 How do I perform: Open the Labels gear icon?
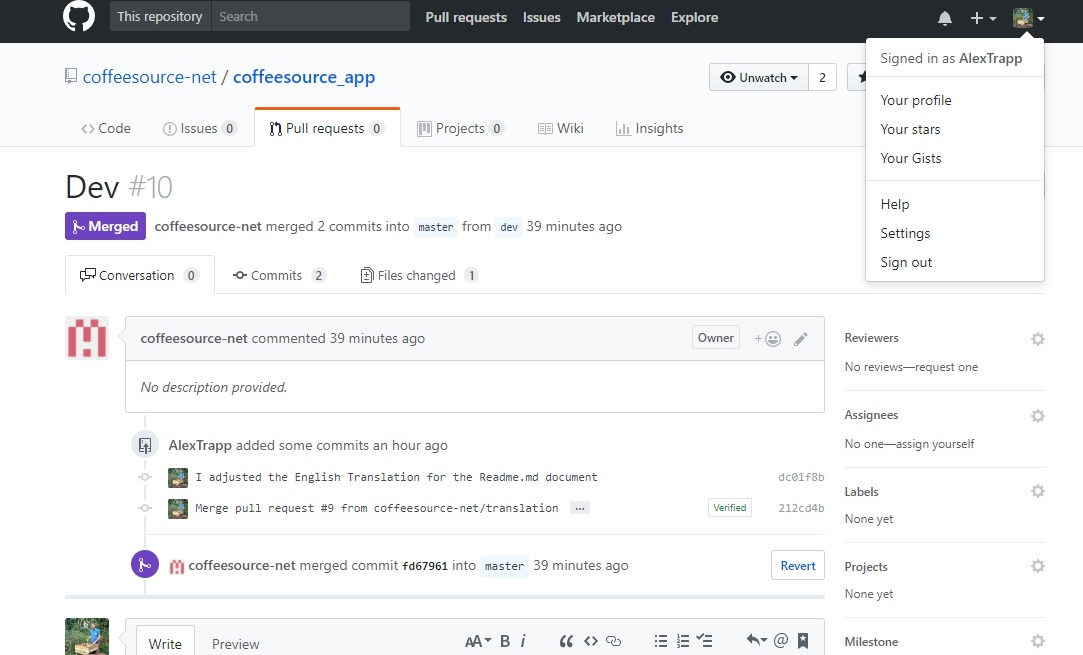tap(1037, 491)
